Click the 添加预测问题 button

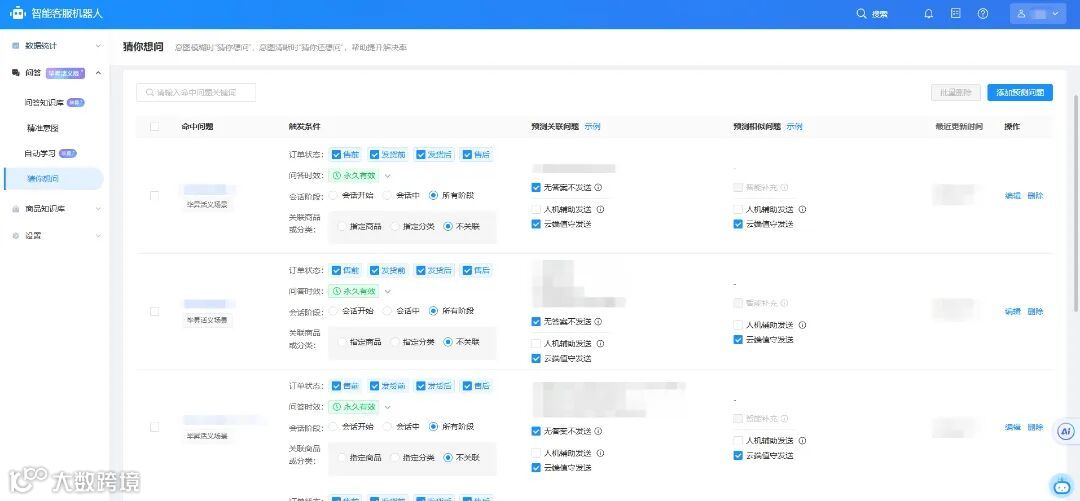[1020, 92]
